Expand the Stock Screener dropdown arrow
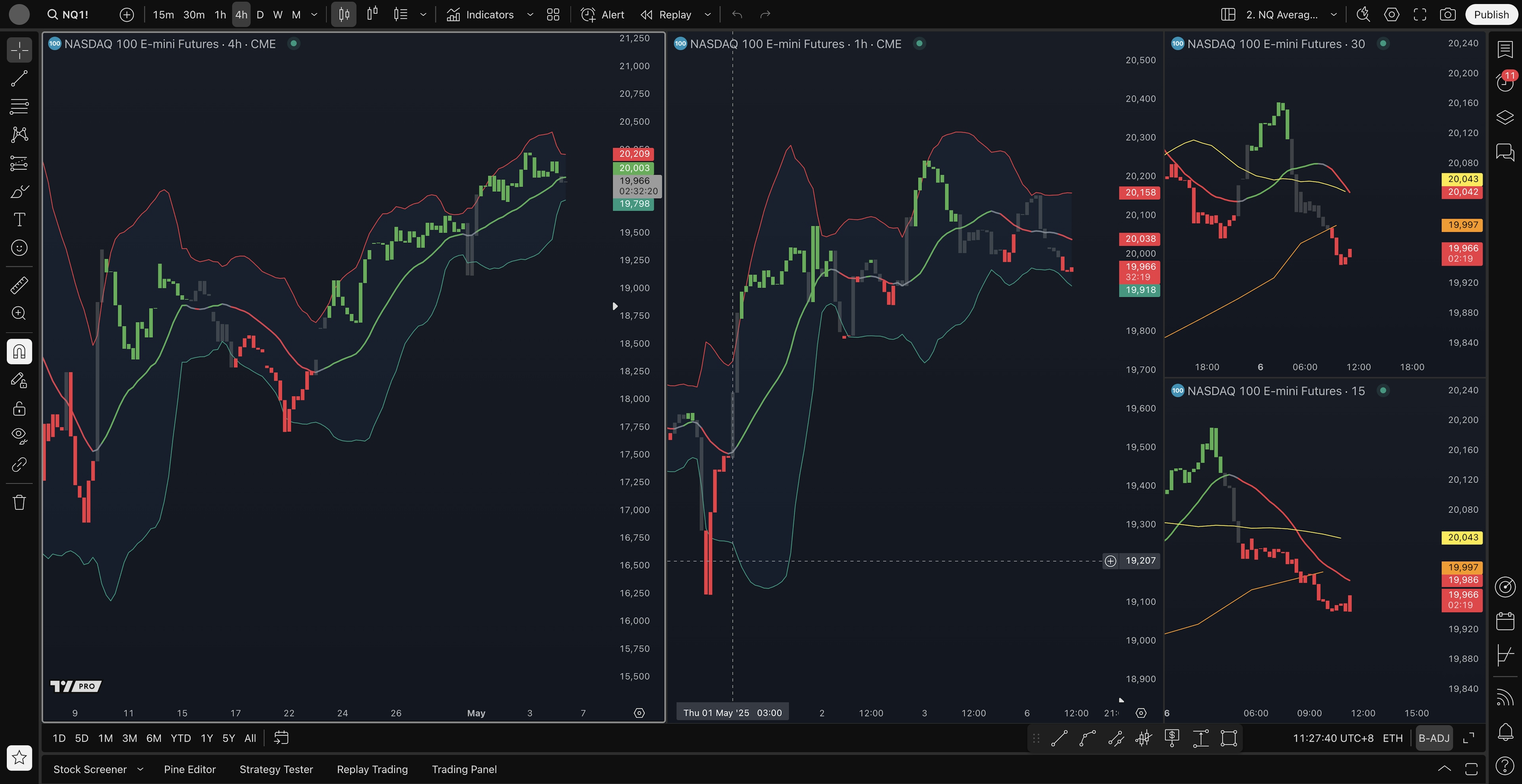1522x784 pixels. 140,769
